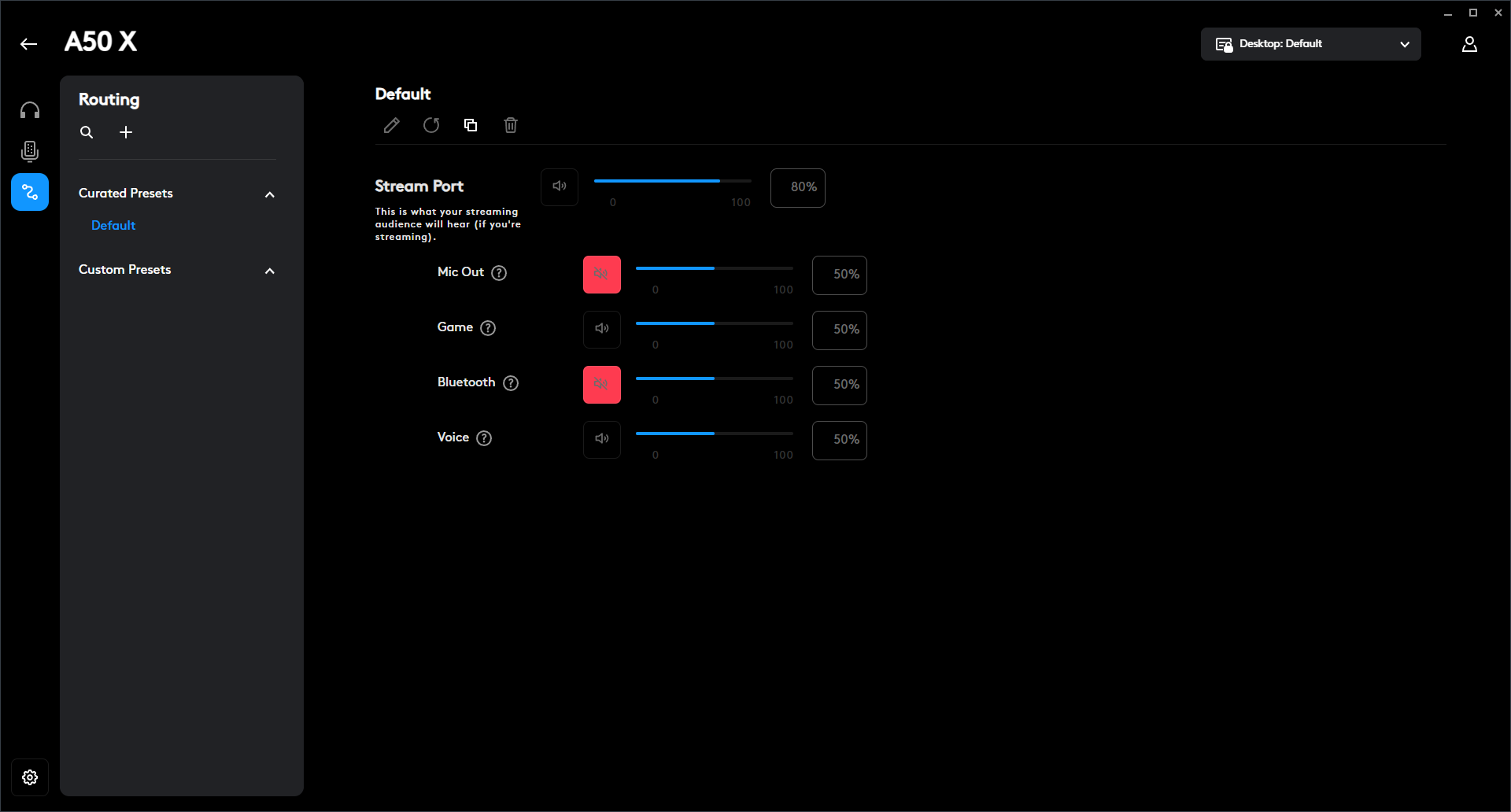Unmute the Bluetooth channel
This screenshot has width=1511, height=812.
tap(601, 385)
